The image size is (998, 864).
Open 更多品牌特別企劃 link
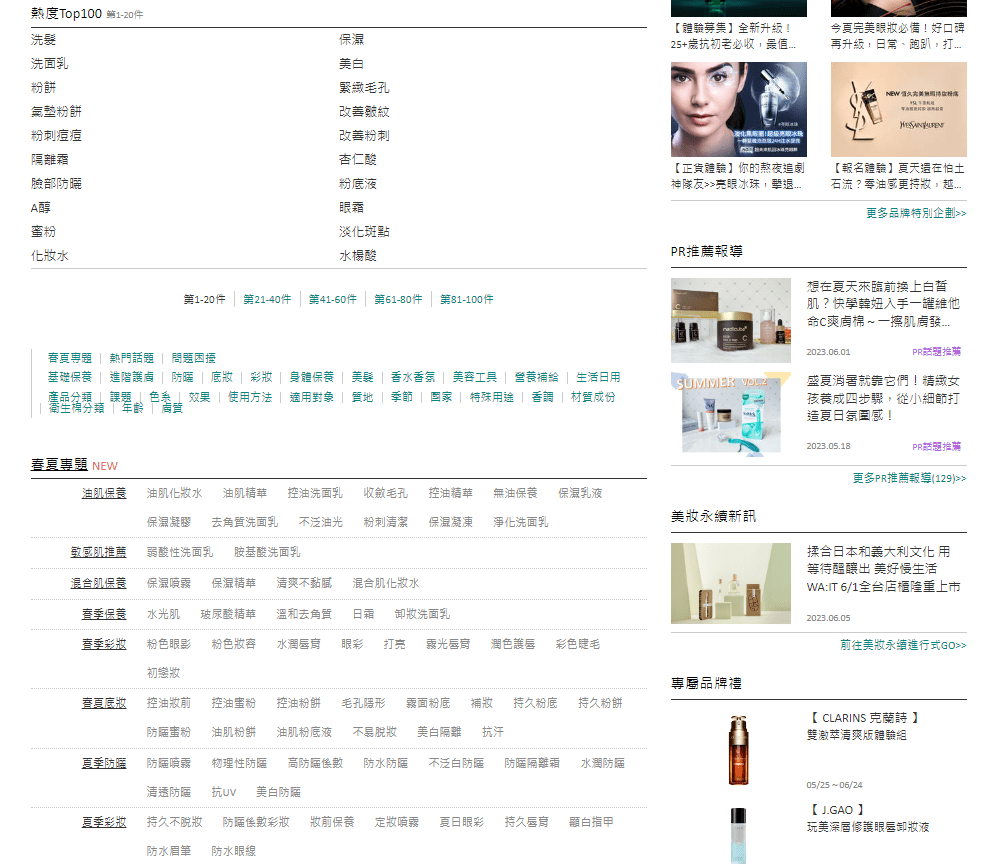pos(915,213)
